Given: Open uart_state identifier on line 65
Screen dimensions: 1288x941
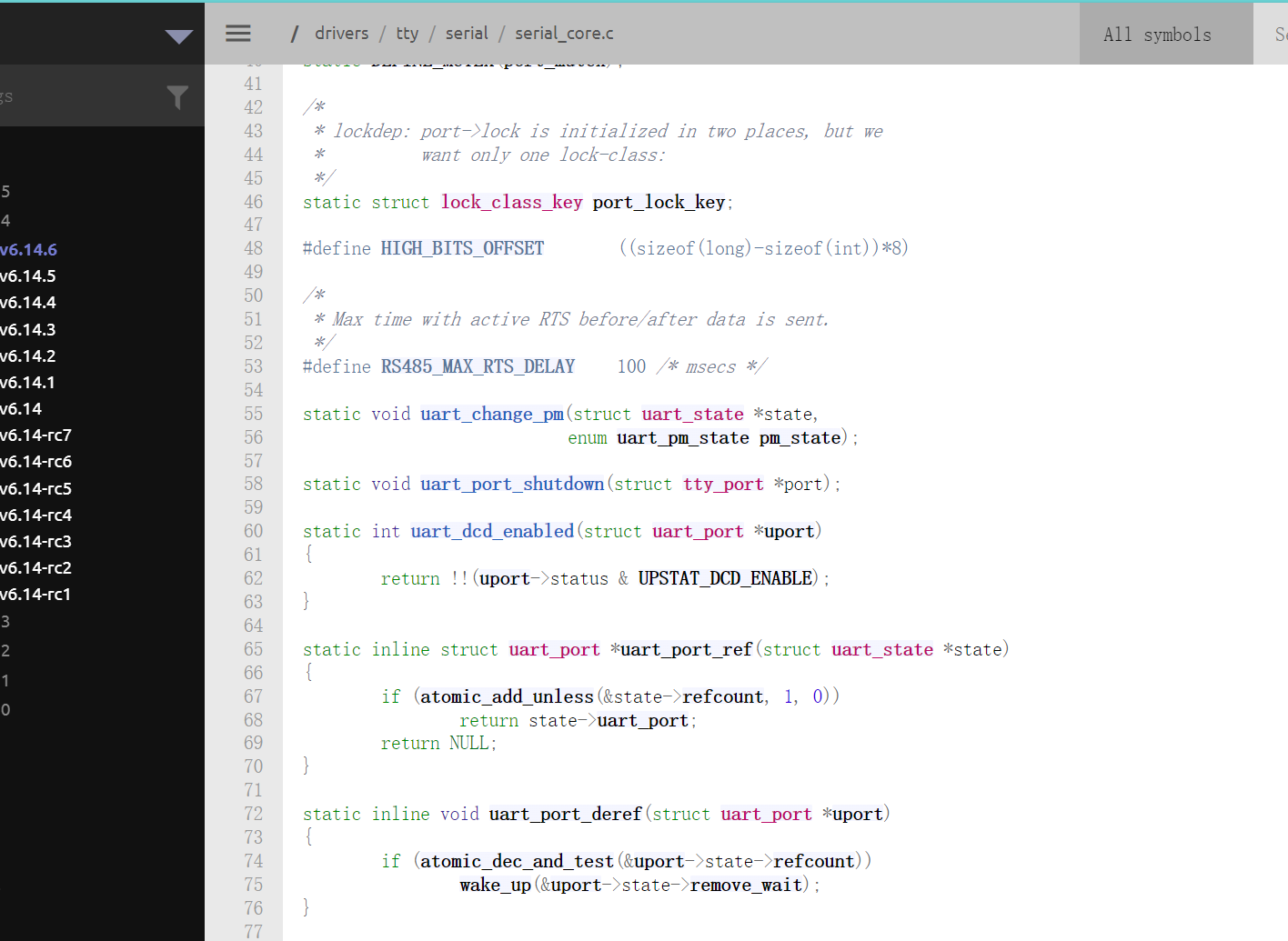Looking at the screenshot, I should [882, 649].
